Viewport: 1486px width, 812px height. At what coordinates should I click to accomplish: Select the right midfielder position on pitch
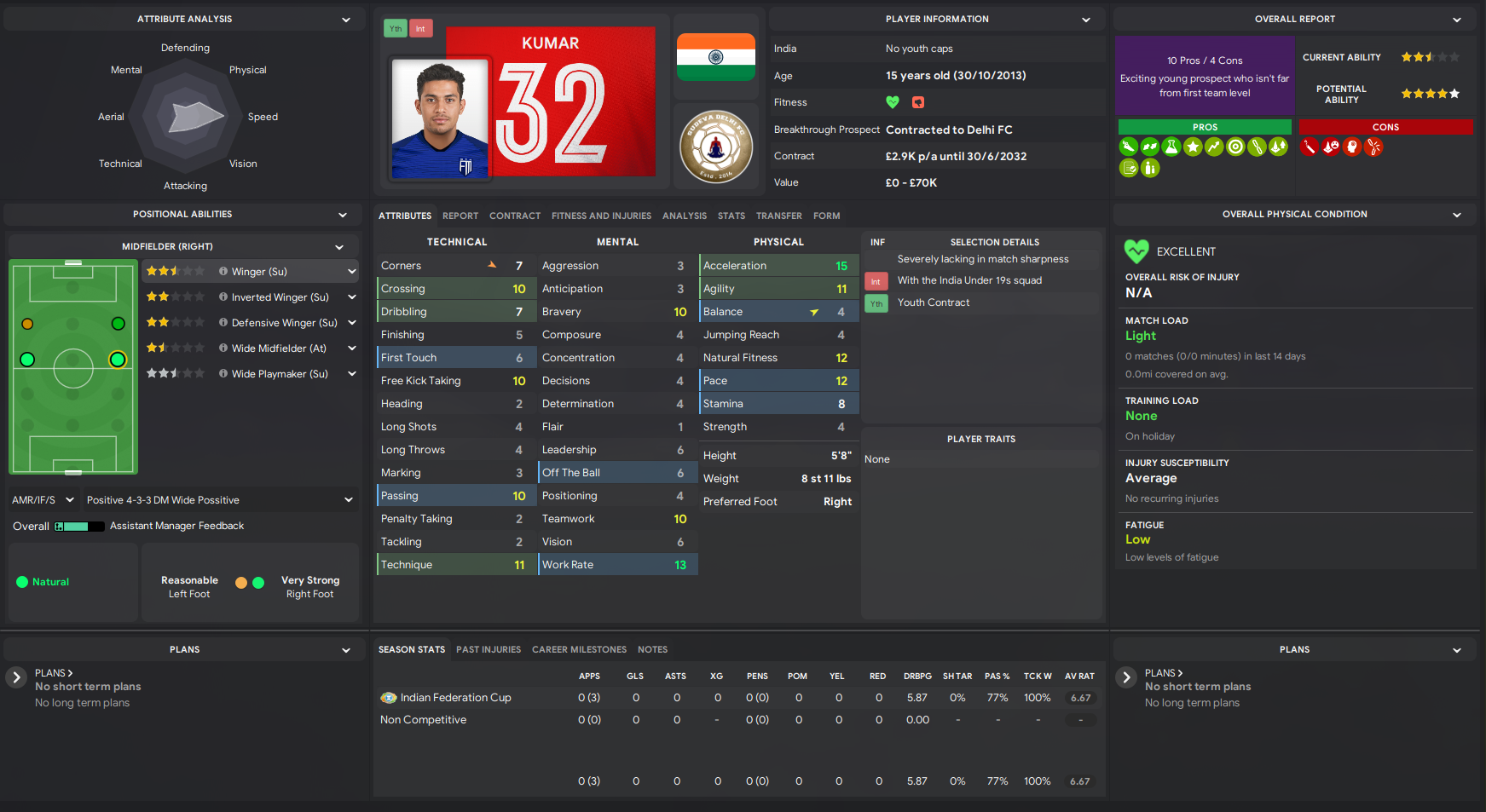pos(118,360)
